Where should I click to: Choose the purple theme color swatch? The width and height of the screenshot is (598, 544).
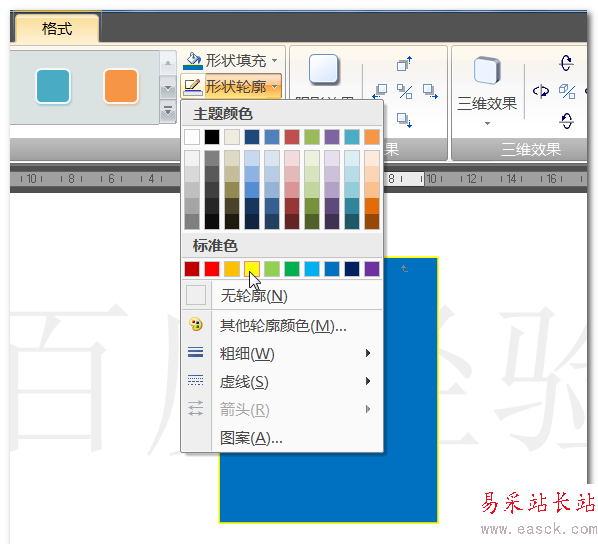pyautogui.click(x=332, y=137)
